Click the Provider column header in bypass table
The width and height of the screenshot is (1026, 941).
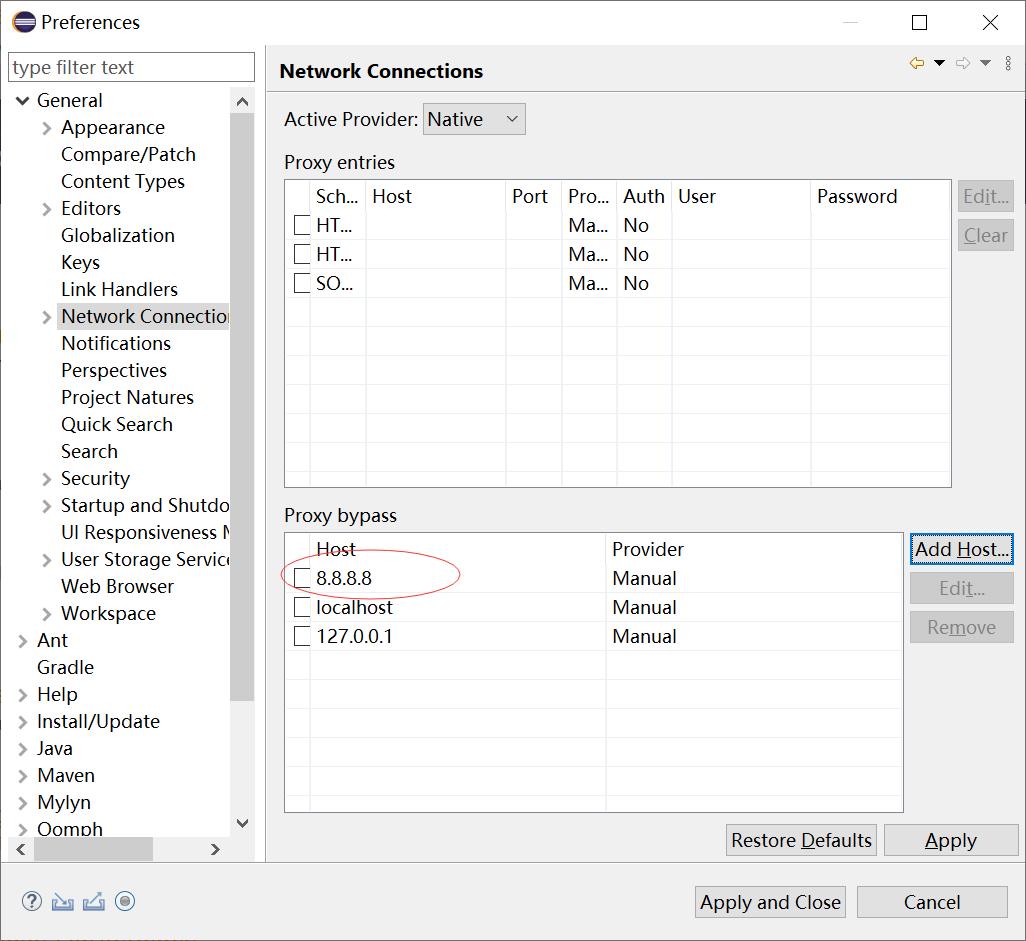(x=754, y=549)
